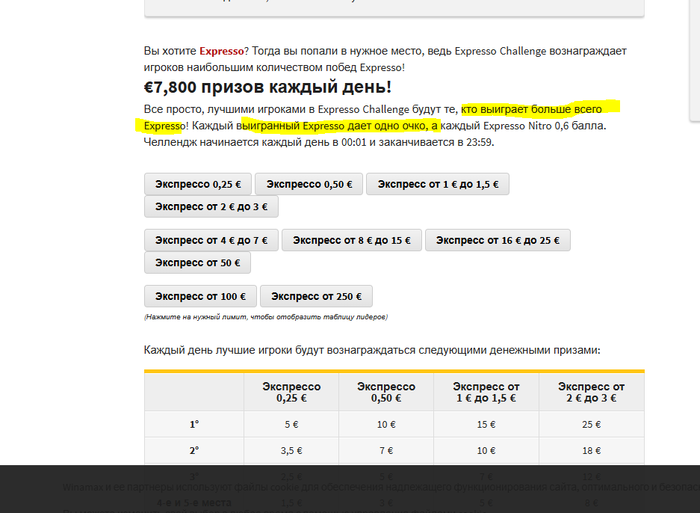This screenshot has height=513, width=700.
Task: Click the hint text Нажмите на нужный лимит
Action: (266, 317)
